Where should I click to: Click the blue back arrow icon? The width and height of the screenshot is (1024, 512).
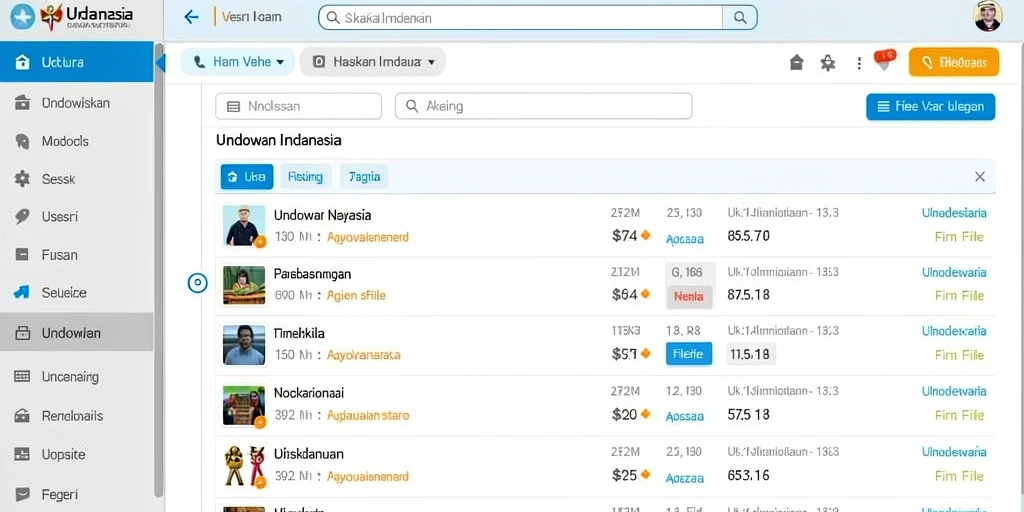click(191, 17)
